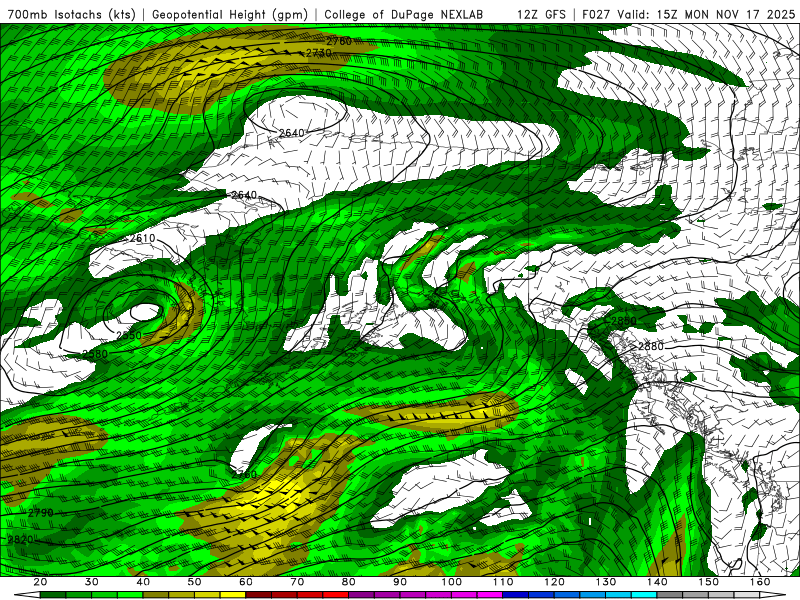Select the '12Z GFS' model run text
The image size is (800, 600).
(x=541, y=14)
